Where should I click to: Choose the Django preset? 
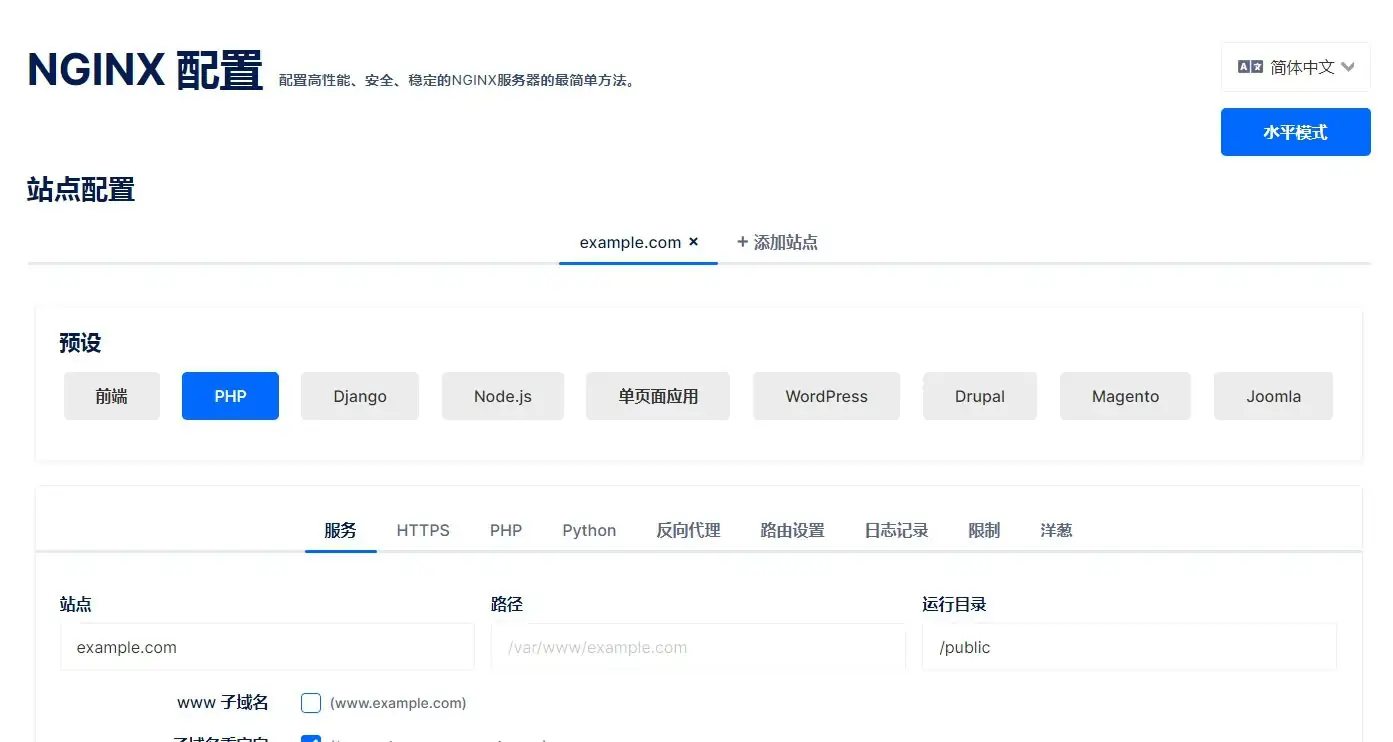(x=360, y=396)
